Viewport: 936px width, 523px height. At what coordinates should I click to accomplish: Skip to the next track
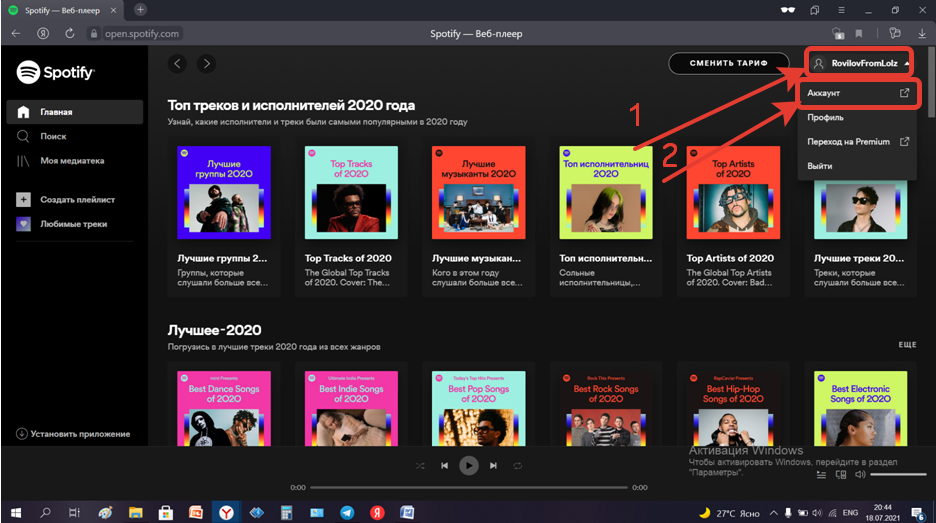tap(493, 465)
